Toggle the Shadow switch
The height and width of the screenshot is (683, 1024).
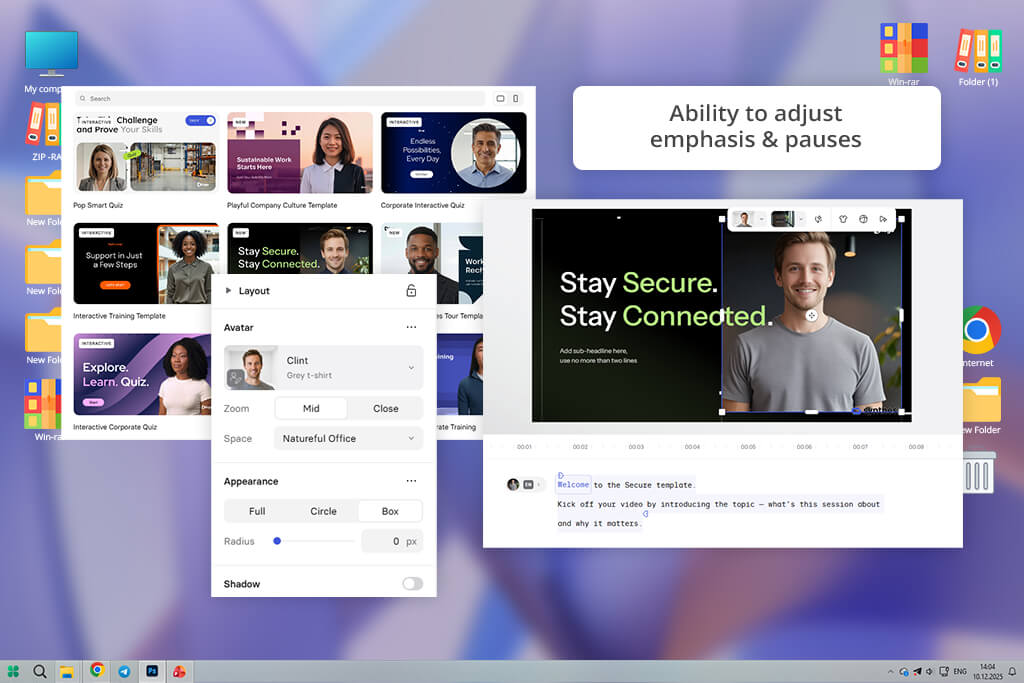coord(412,584)
